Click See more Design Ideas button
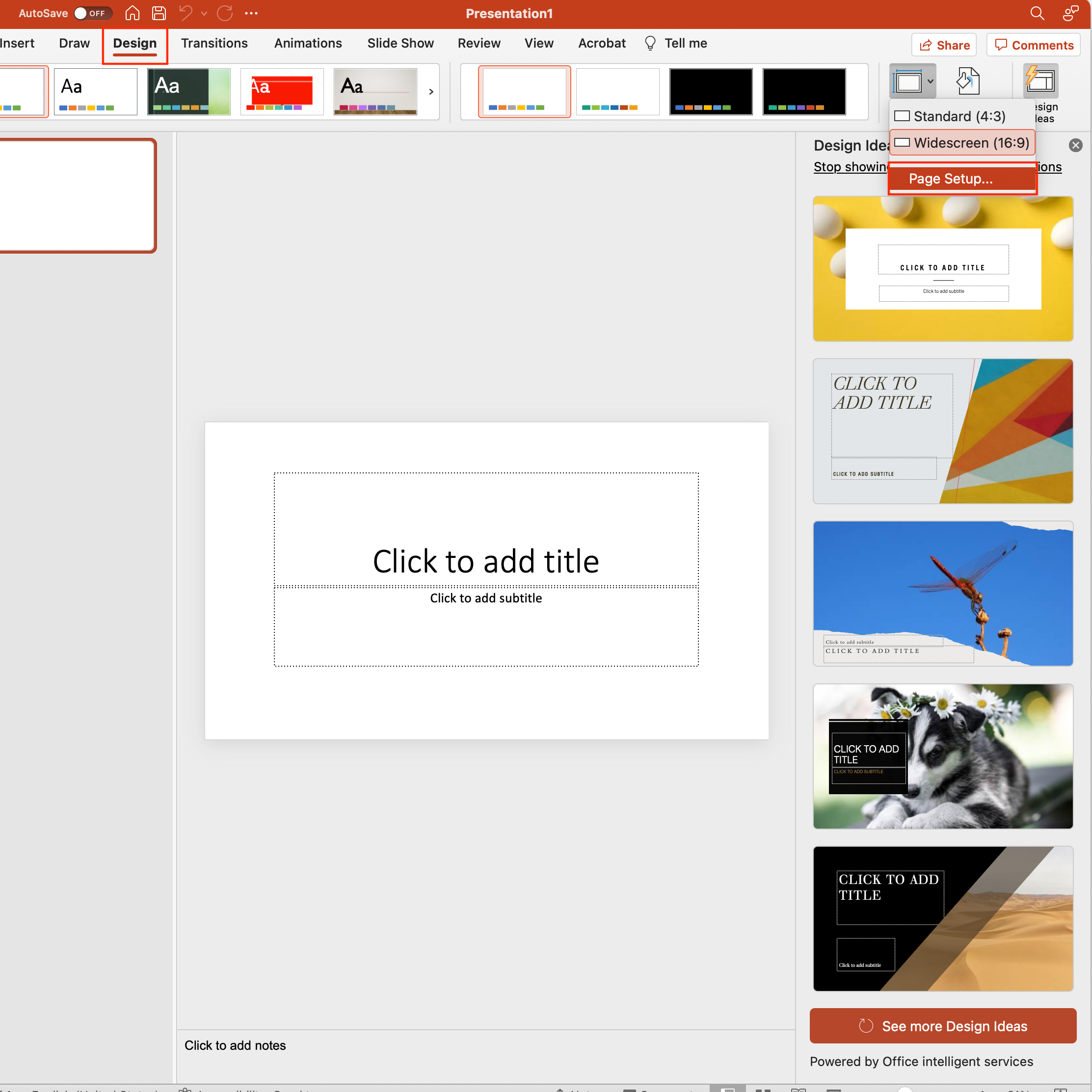This screenshot has width=1092, height=1092. pos(943,1025)
